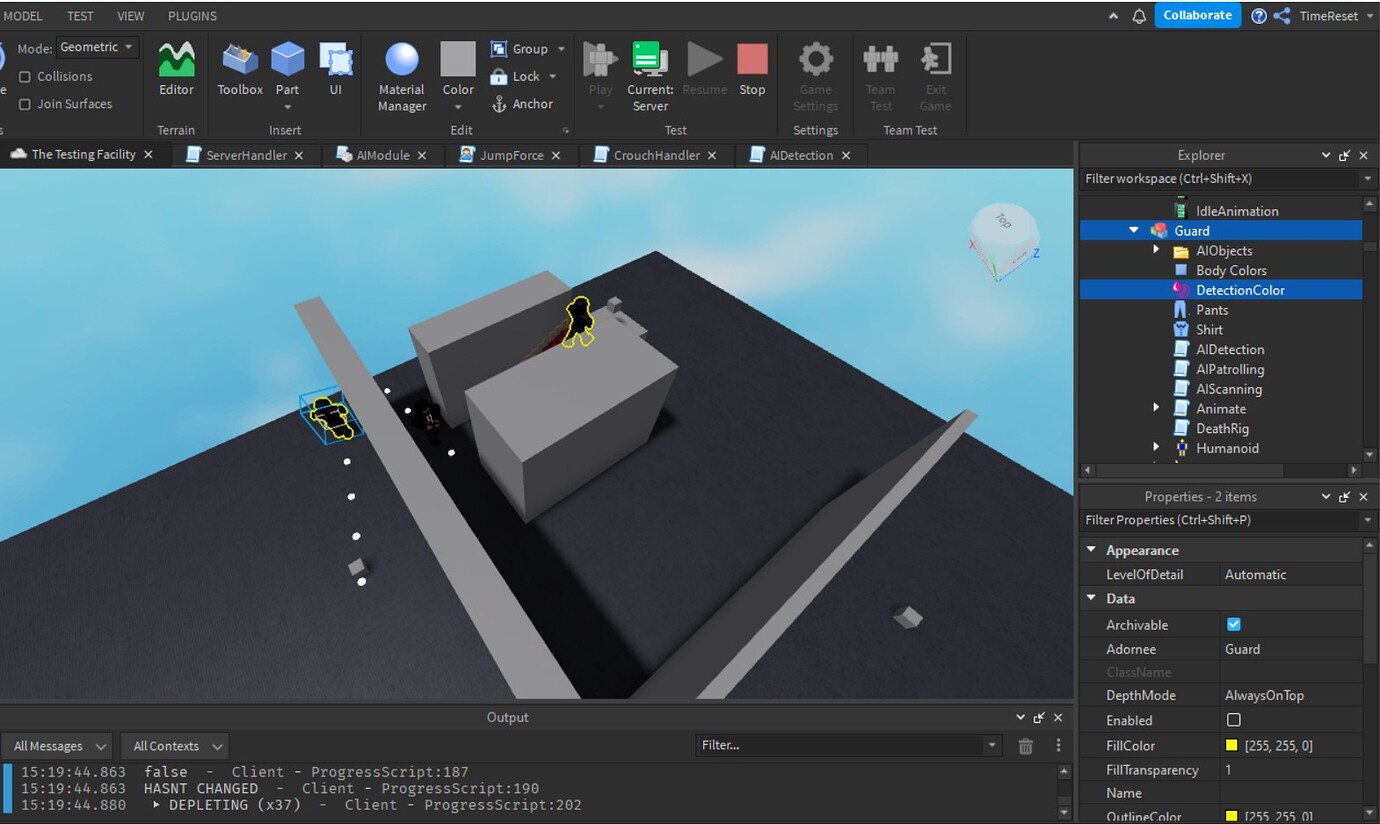Open the VIEW ribbon tab

[x=130, y=15]
